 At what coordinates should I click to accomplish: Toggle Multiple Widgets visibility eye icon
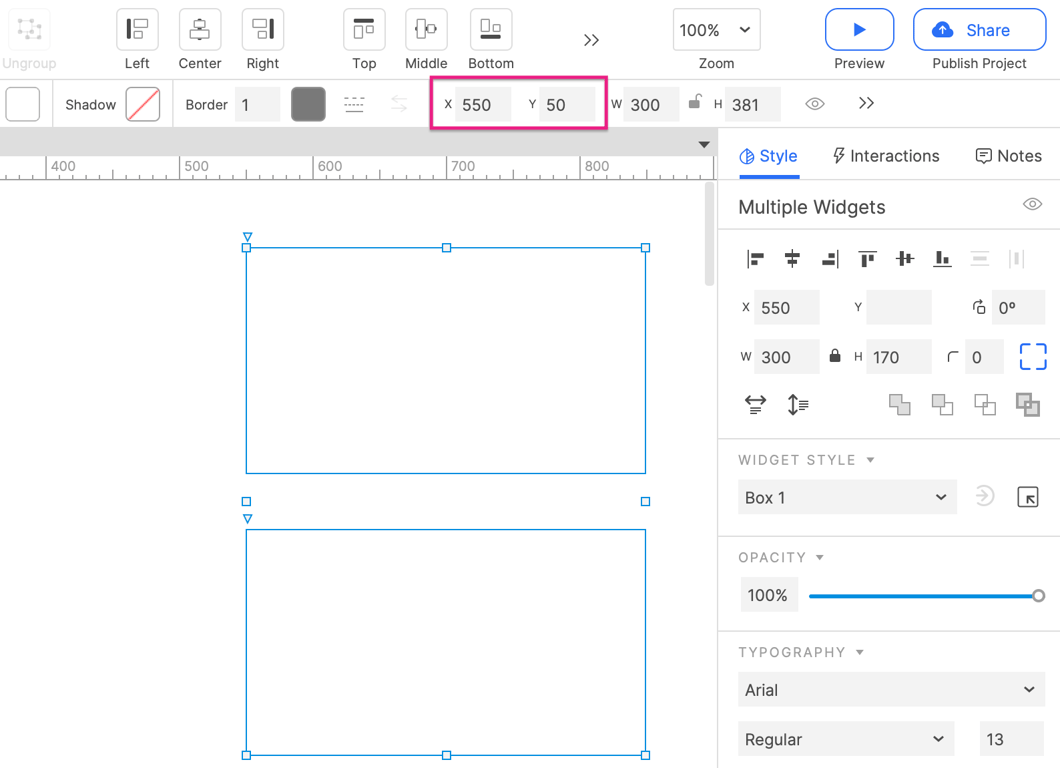point(1032,205)
